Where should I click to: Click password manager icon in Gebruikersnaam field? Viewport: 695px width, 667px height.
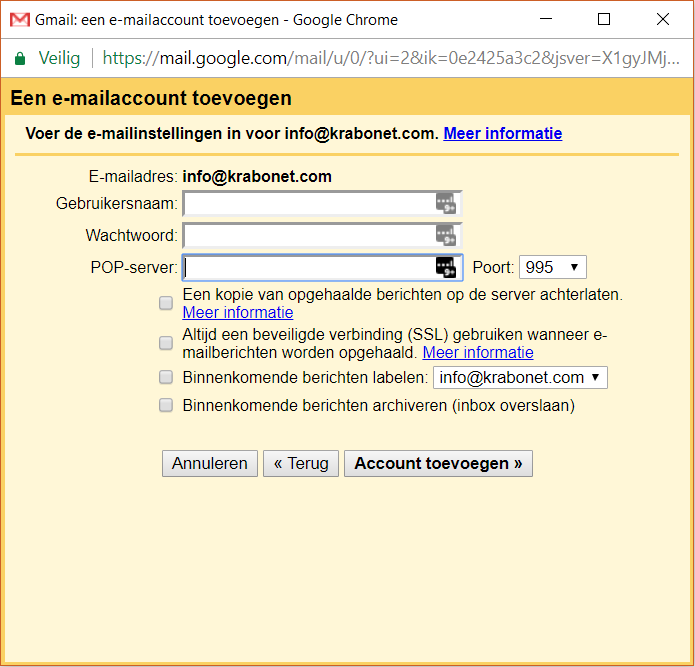(x=445, y=204)
